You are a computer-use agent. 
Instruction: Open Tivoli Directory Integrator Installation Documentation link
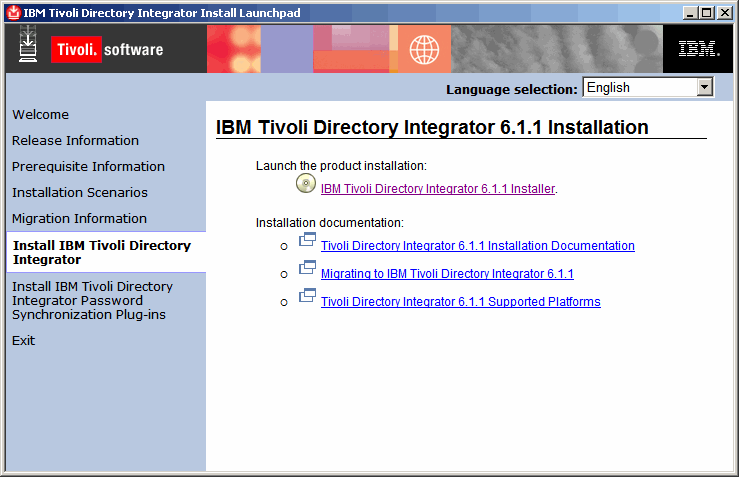point(477,245)
